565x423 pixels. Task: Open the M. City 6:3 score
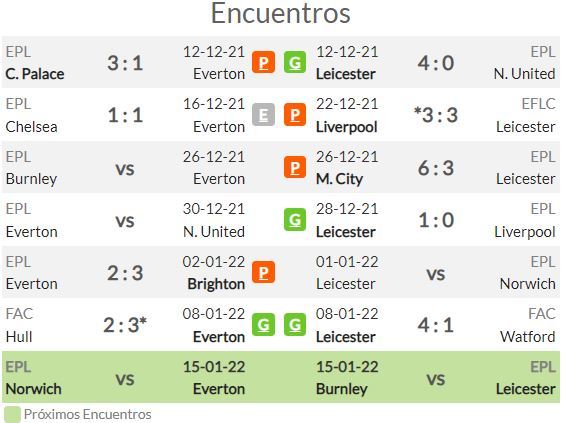(x=436, y=168)
